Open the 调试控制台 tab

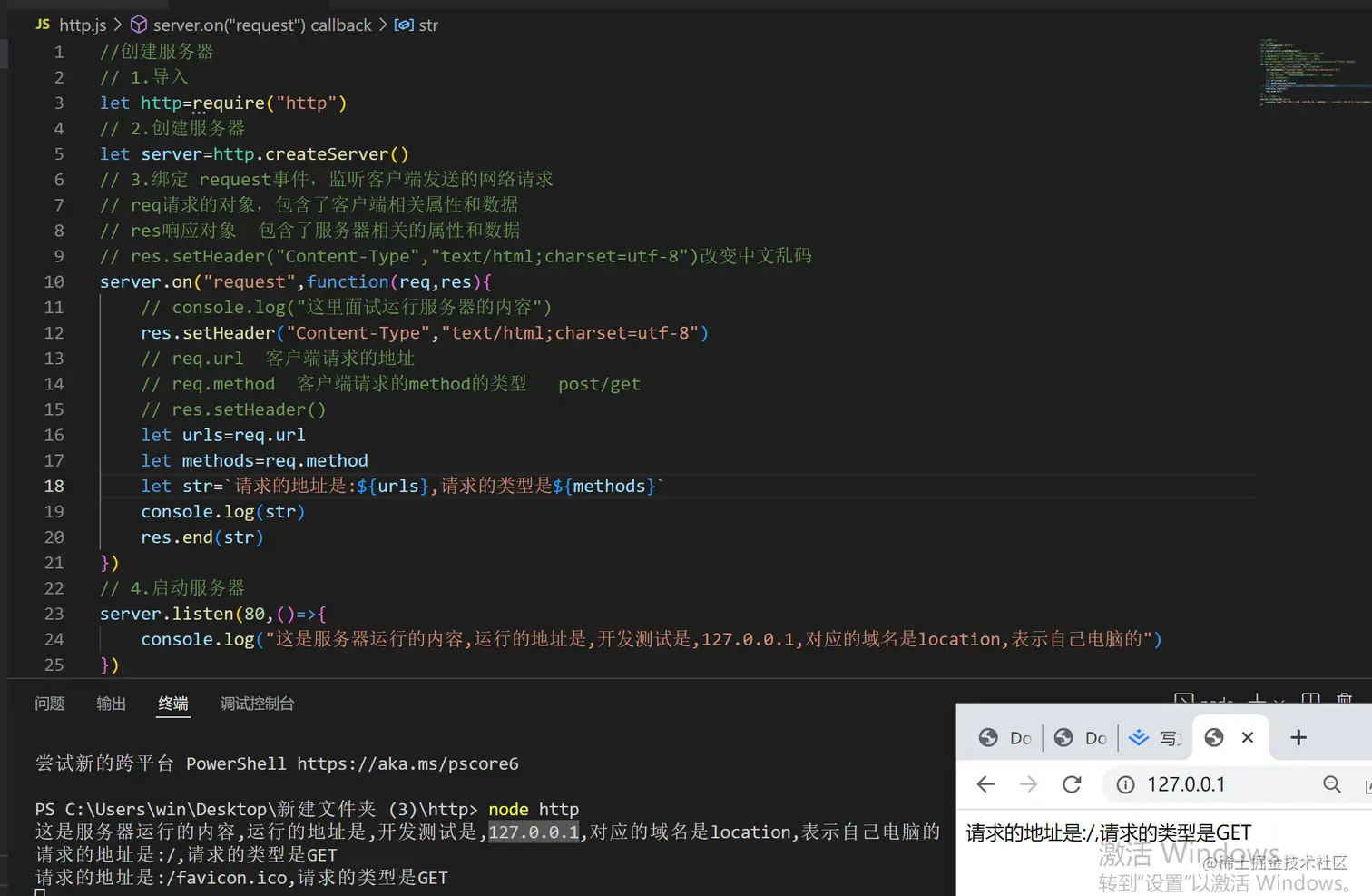257,704
